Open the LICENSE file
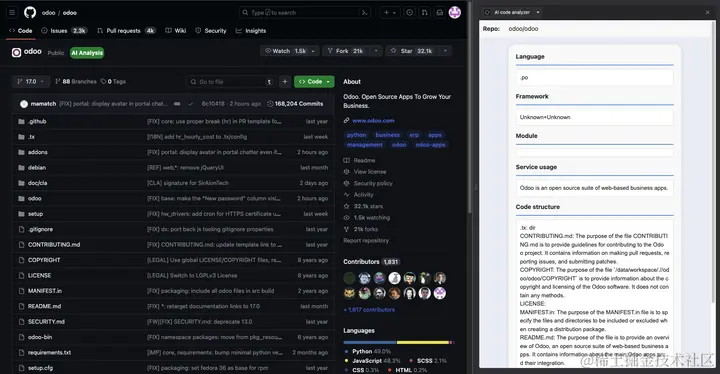This screenshot has width=720, height=374. point(39,276)
